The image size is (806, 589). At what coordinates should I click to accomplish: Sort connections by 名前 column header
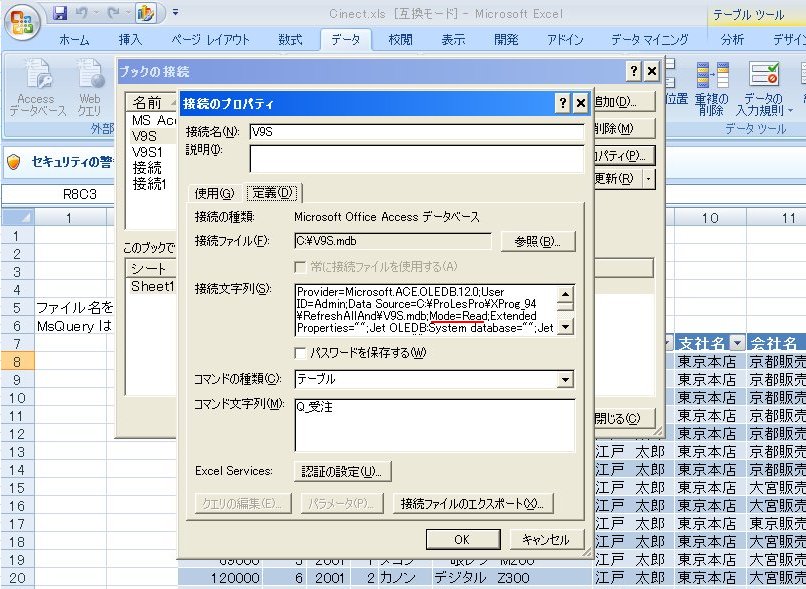(151, 102)
